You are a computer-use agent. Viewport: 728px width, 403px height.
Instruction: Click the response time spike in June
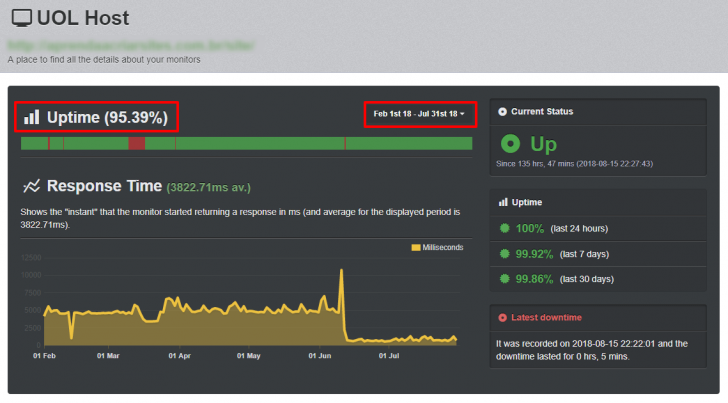click(342, 270)
